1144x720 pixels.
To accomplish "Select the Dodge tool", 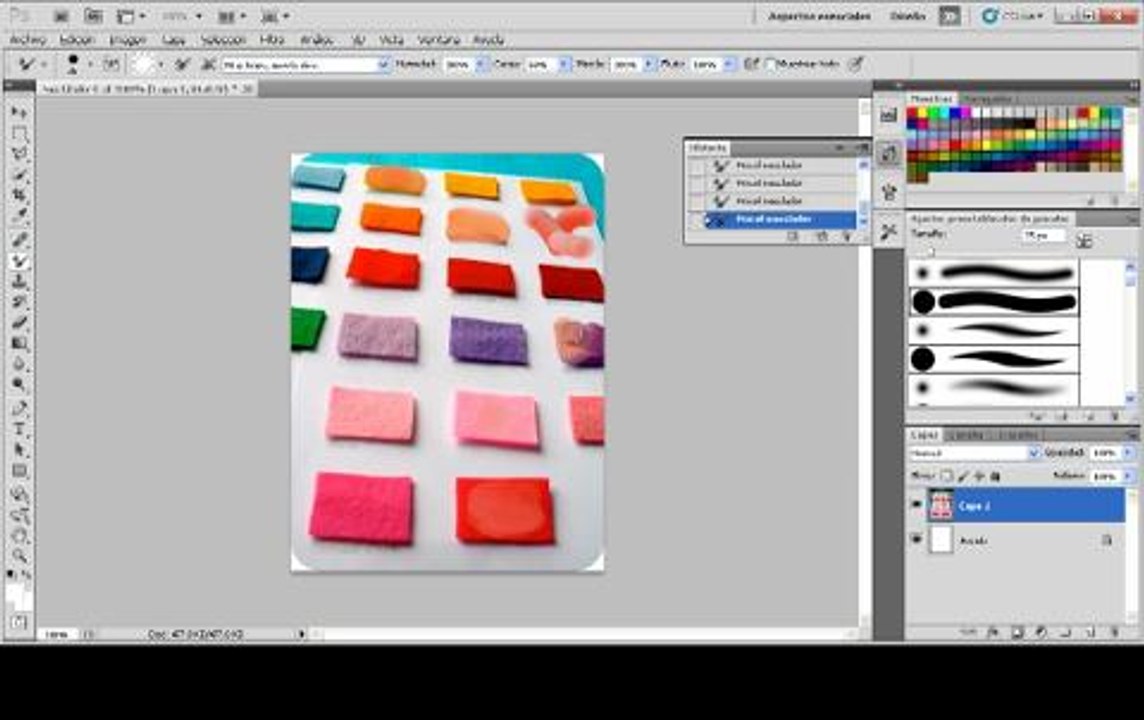I will 20,384.
